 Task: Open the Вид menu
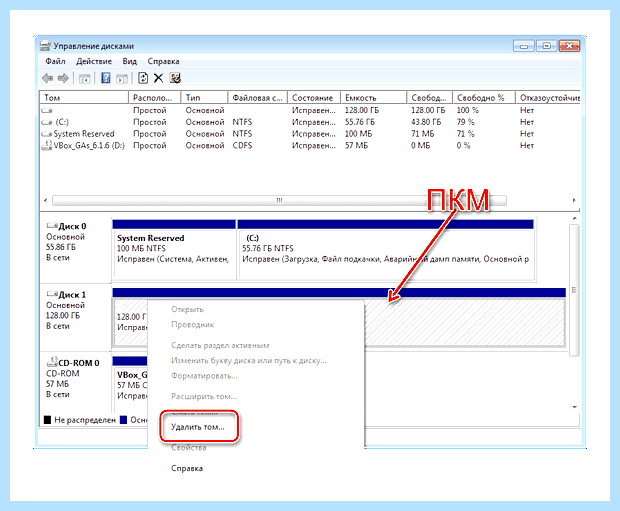(130, 61)
